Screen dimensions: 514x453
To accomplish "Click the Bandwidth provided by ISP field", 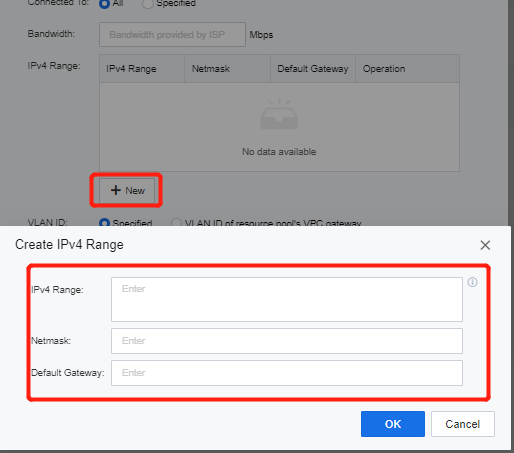I will pyautogui.click(x=172, y=34).
